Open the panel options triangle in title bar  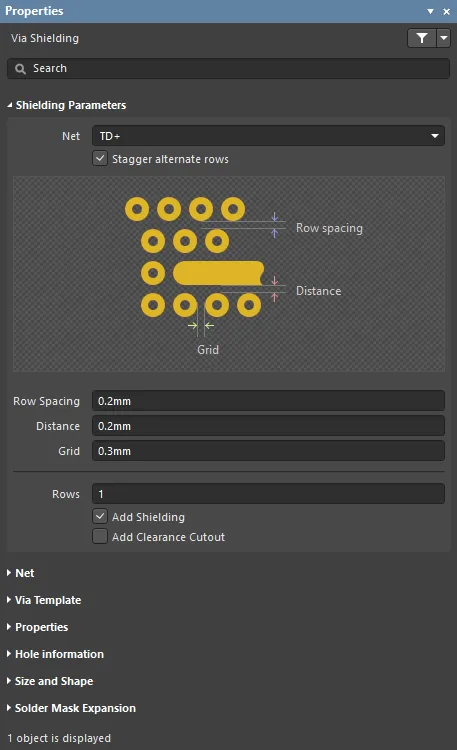click(x=430, y=11)
